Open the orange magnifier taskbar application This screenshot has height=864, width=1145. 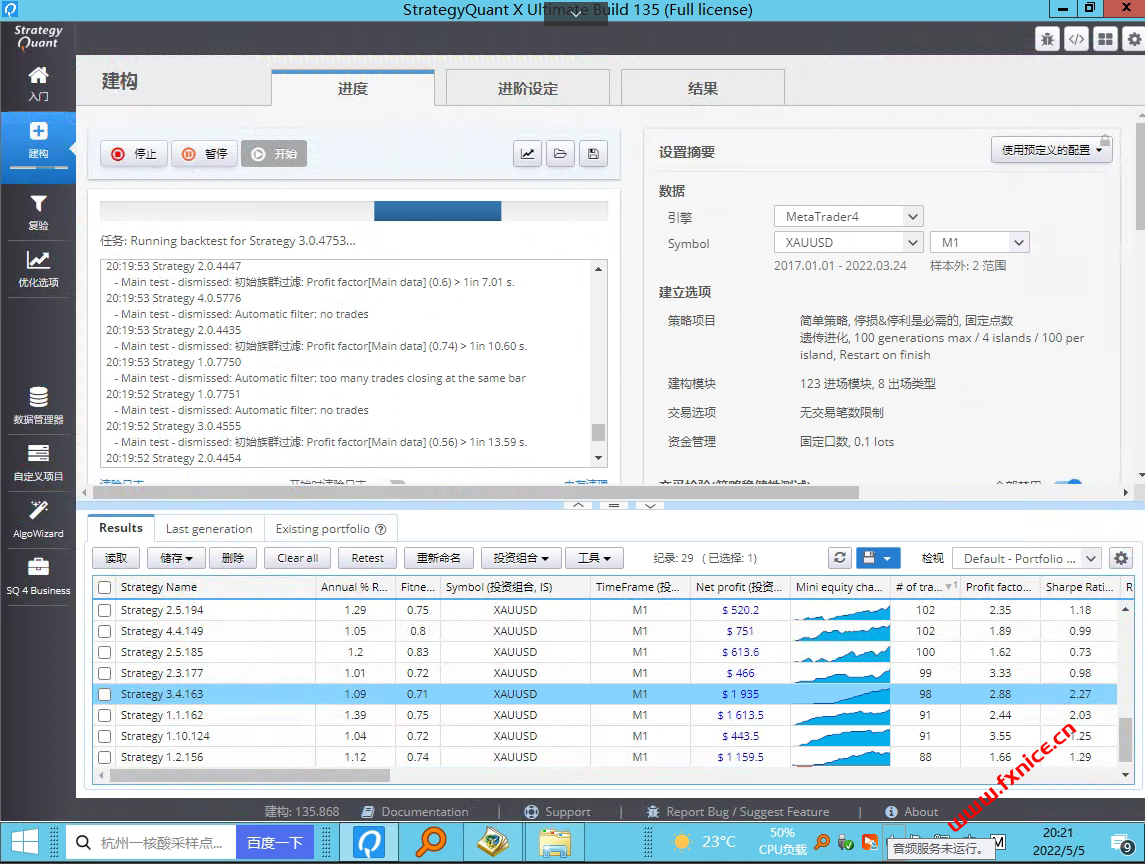pos(431,843)
